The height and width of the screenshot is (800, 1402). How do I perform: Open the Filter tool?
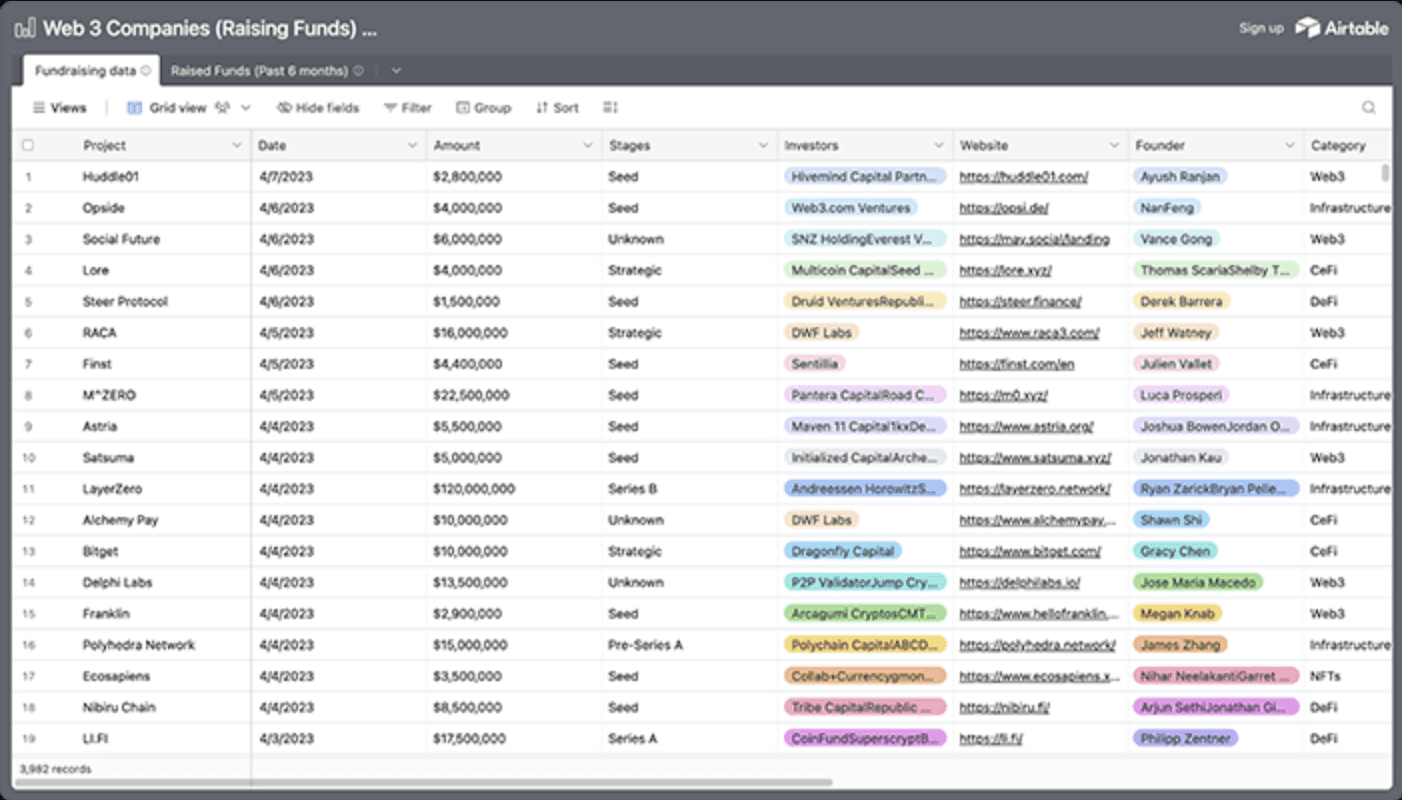click(x=408, y=108)
